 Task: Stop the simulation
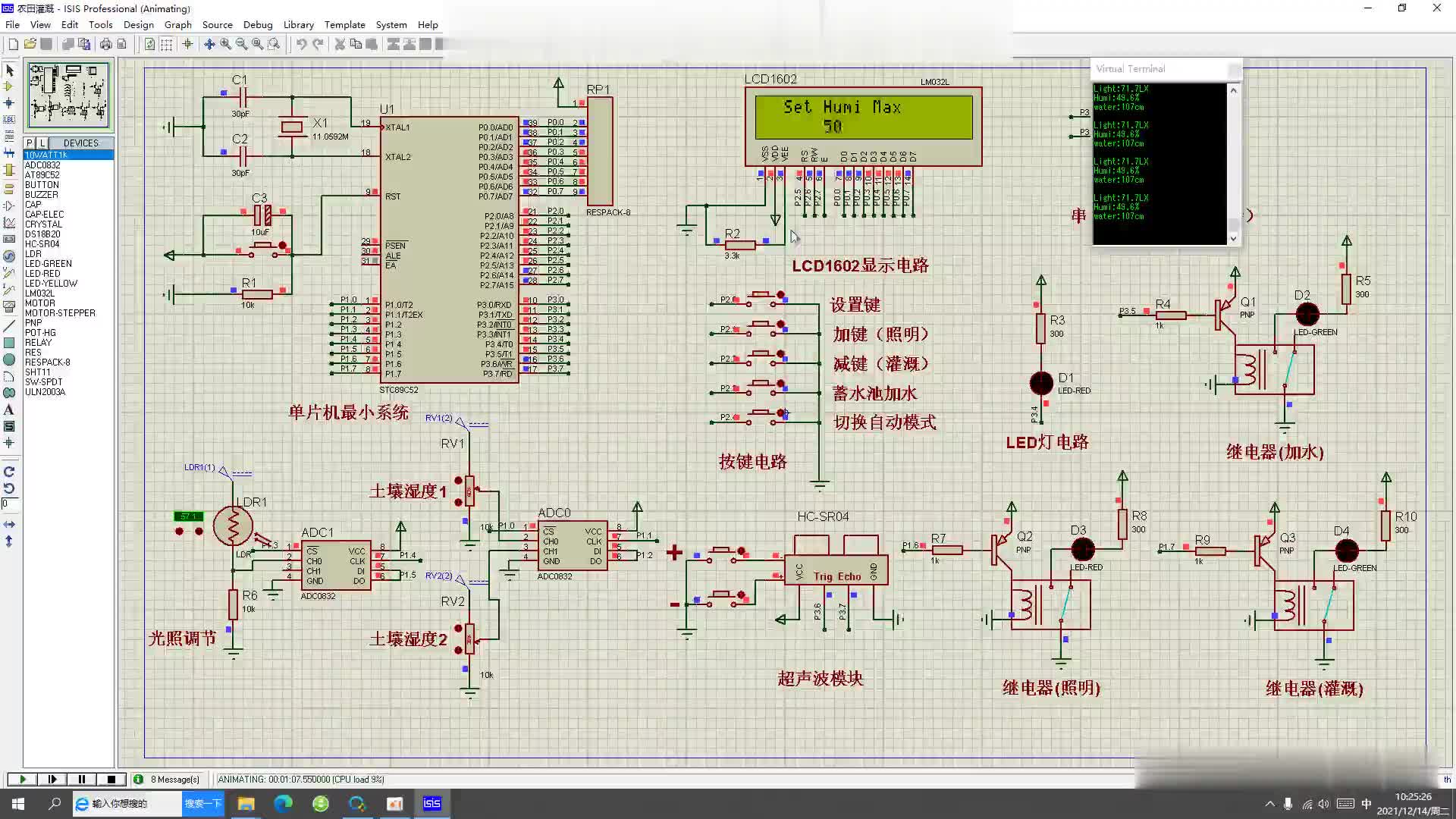[111, 779]
